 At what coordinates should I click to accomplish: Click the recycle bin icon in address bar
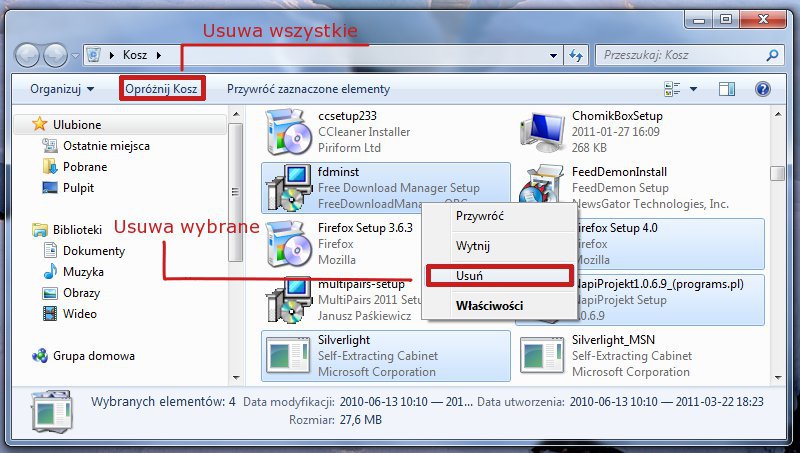tap(94, 55)
